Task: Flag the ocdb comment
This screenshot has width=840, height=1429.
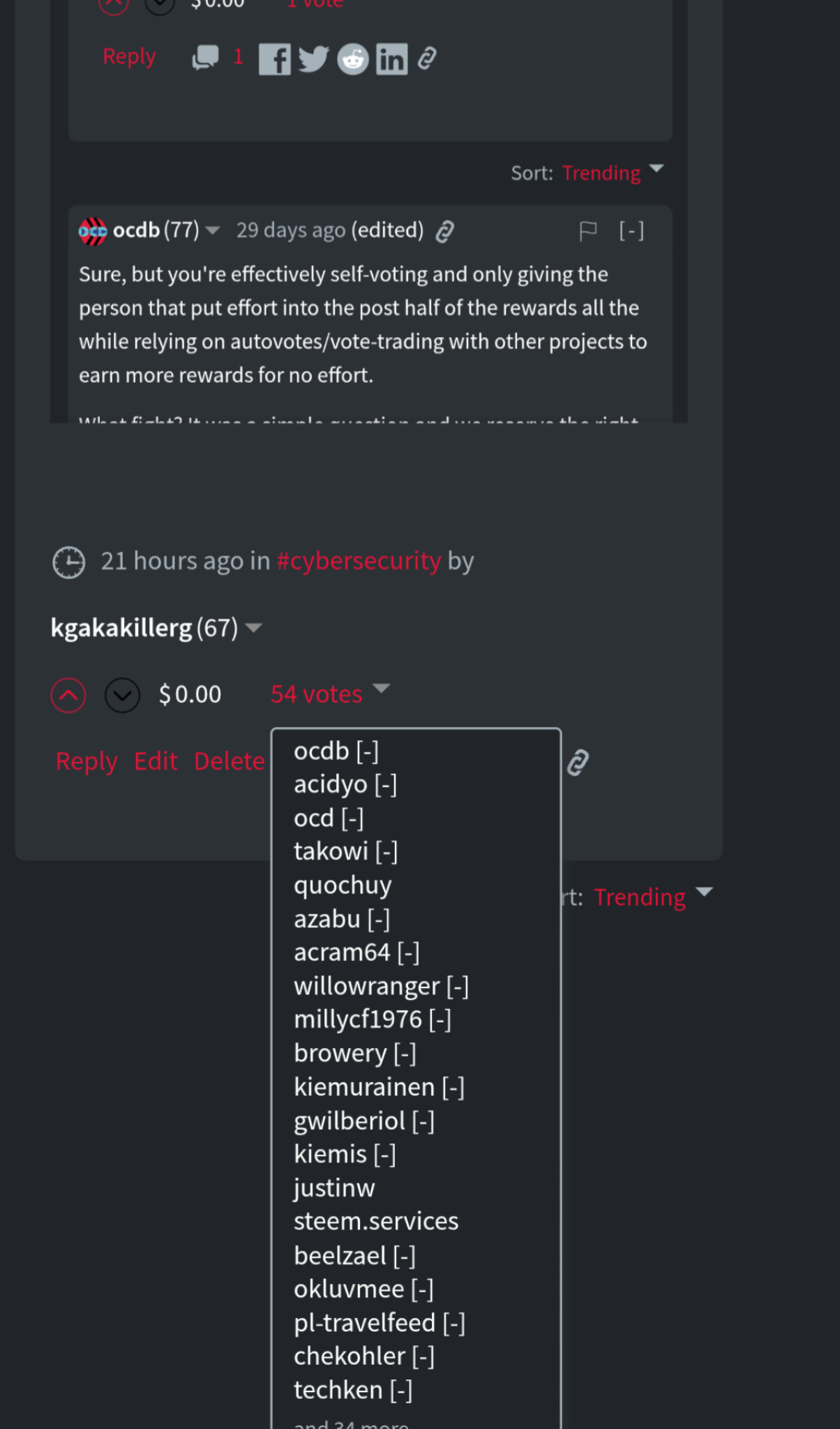Action: tap(587, 230)
